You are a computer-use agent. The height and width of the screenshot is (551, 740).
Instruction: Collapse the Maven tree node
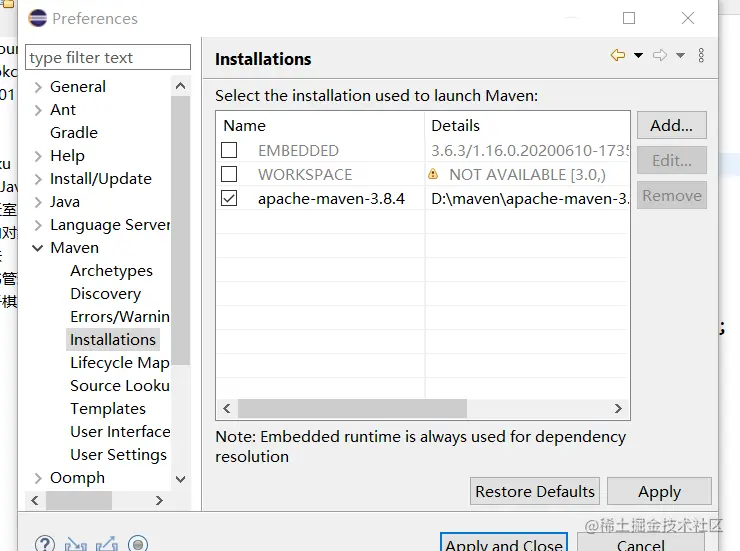click(38, 248)
